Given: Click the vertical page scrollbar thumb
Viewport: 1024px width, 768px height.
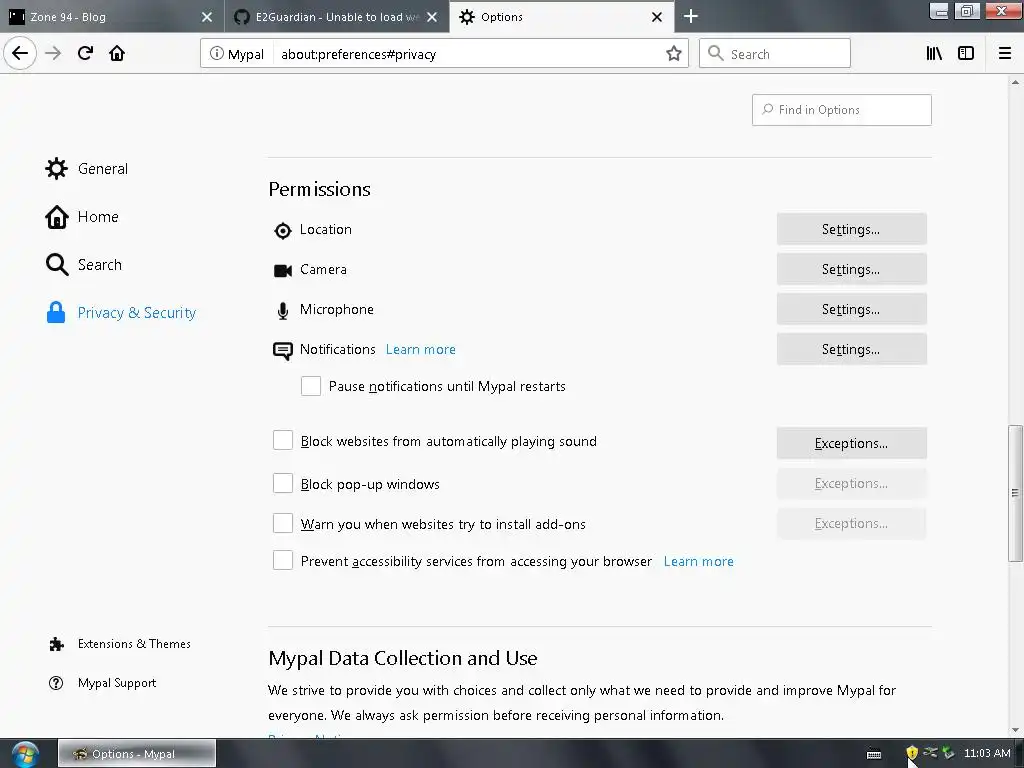Looking at the screenshot, I should click(1015, 492).
